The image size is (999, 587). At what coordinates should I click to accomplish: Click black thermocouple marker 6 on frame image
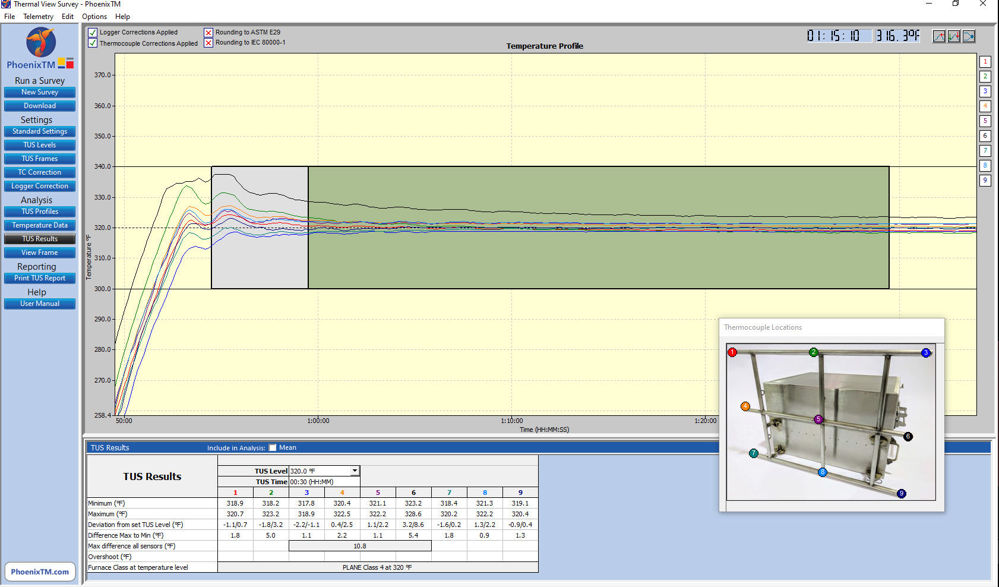[908, 437]
